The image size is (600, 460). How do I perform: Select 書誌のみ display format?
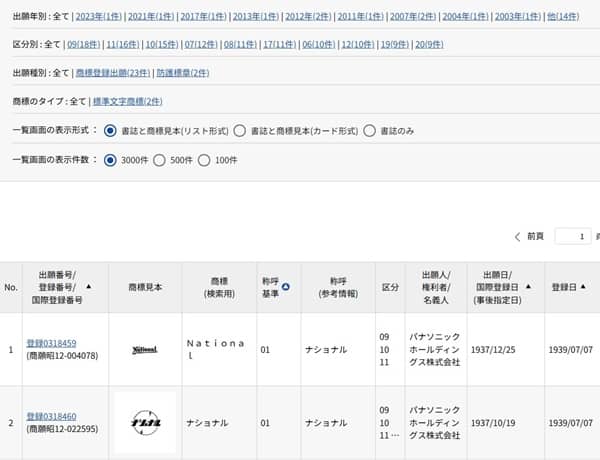[x=369, y=131]
